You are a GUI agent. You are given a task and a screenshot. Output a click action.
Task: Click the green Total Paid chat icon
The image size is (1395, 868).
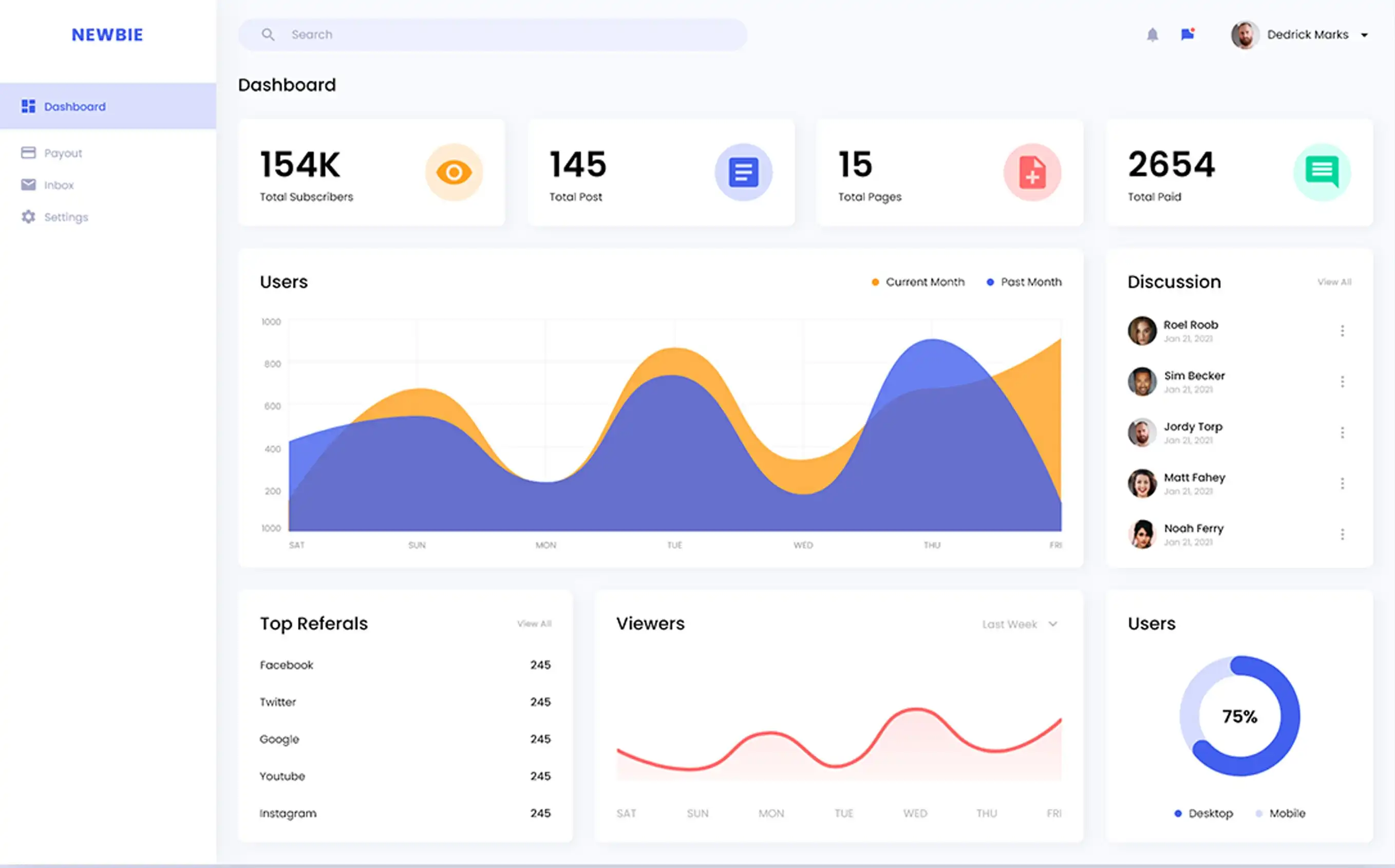[x=1322, y=172]
